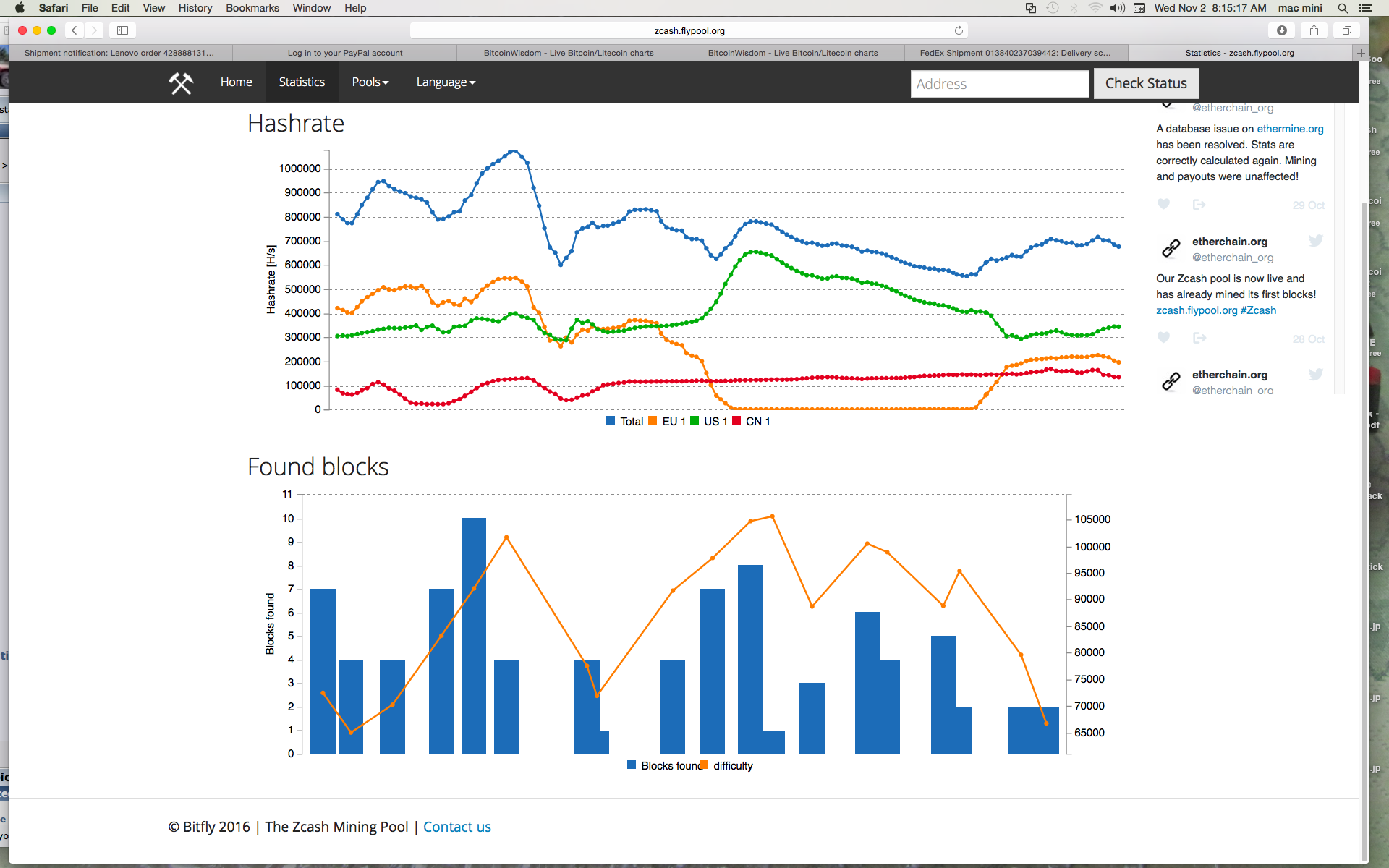Click the menu bar clock showing Wed Nov 2

click(x=1210, y=8)
